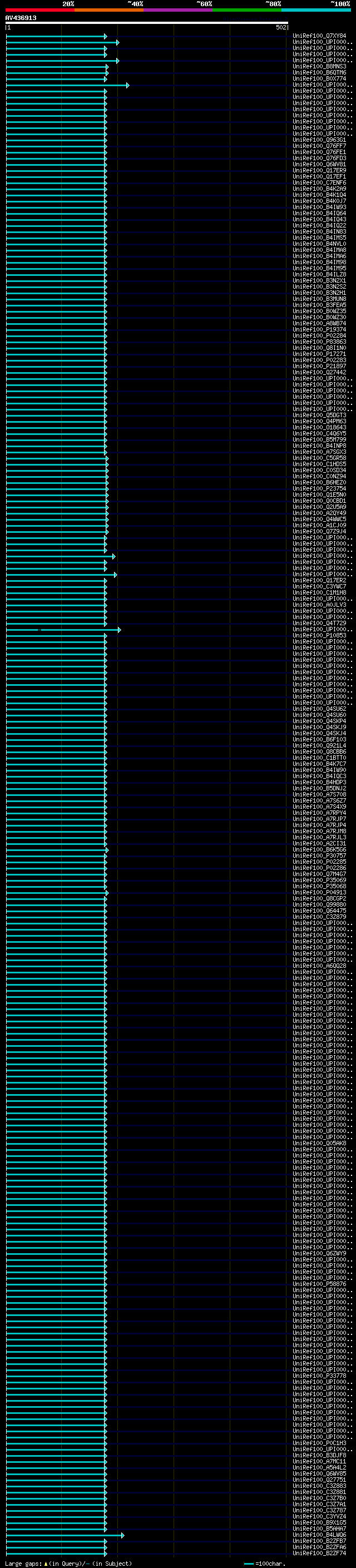Select hit UniRef100_P17271
The image size is (356, 1568).
[x=319, y=354]
